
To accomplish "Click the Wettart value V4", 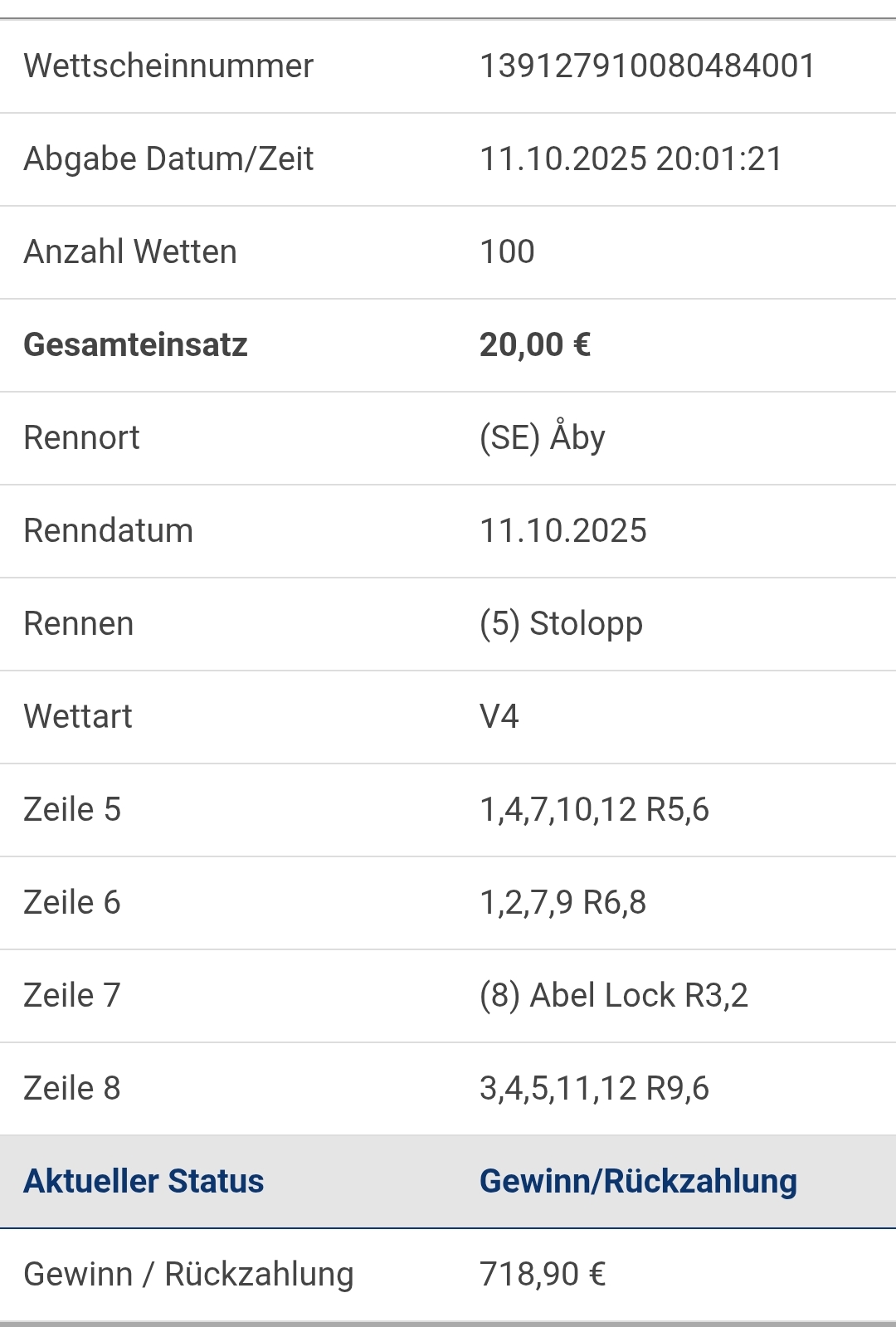I will click(x=499, y=716).
